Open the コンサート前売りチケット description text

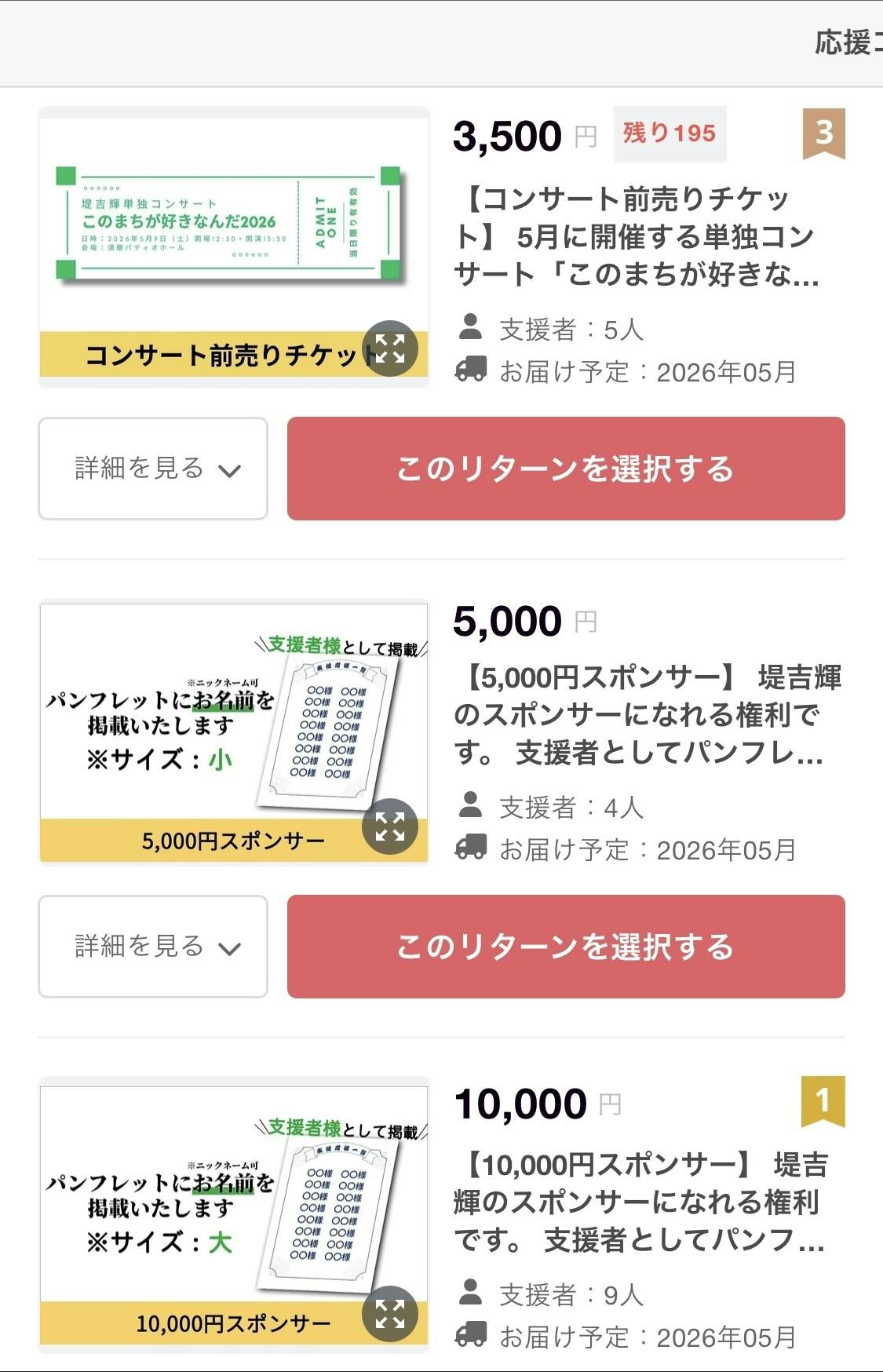click(x=636, y=237)
